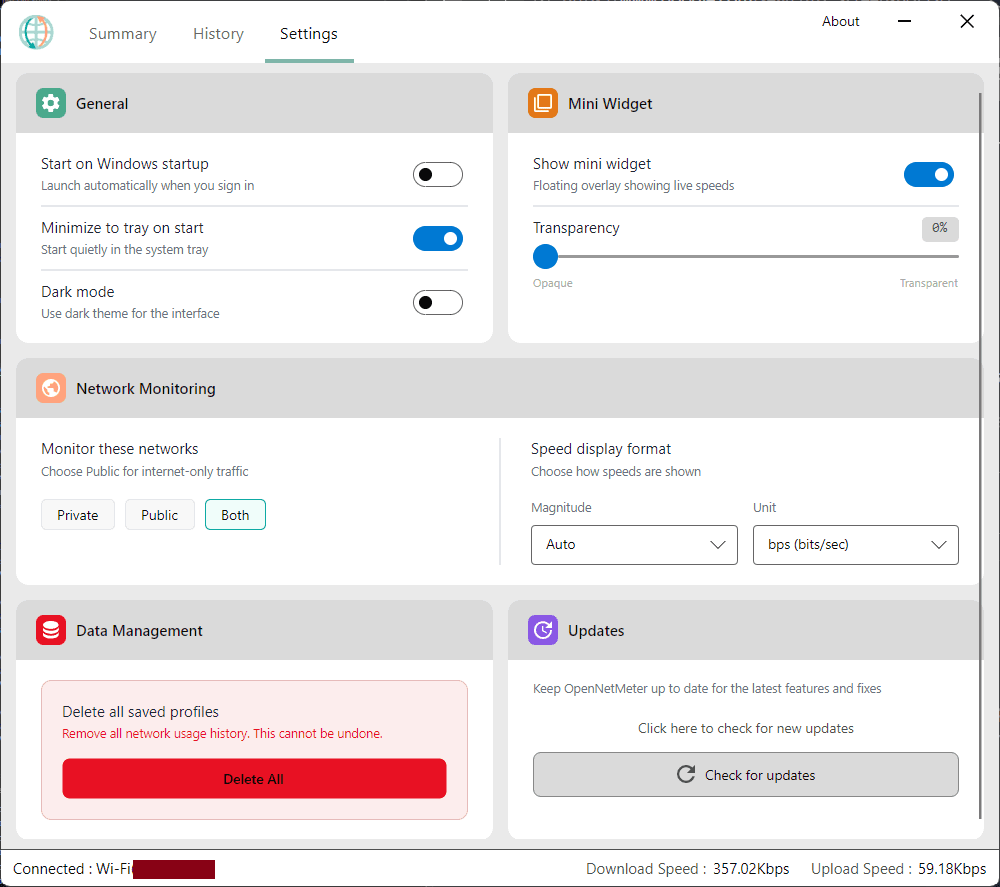Click the Opaque slider label
Viewport: 1000px width, 887px height.
[x=552, y=283]
